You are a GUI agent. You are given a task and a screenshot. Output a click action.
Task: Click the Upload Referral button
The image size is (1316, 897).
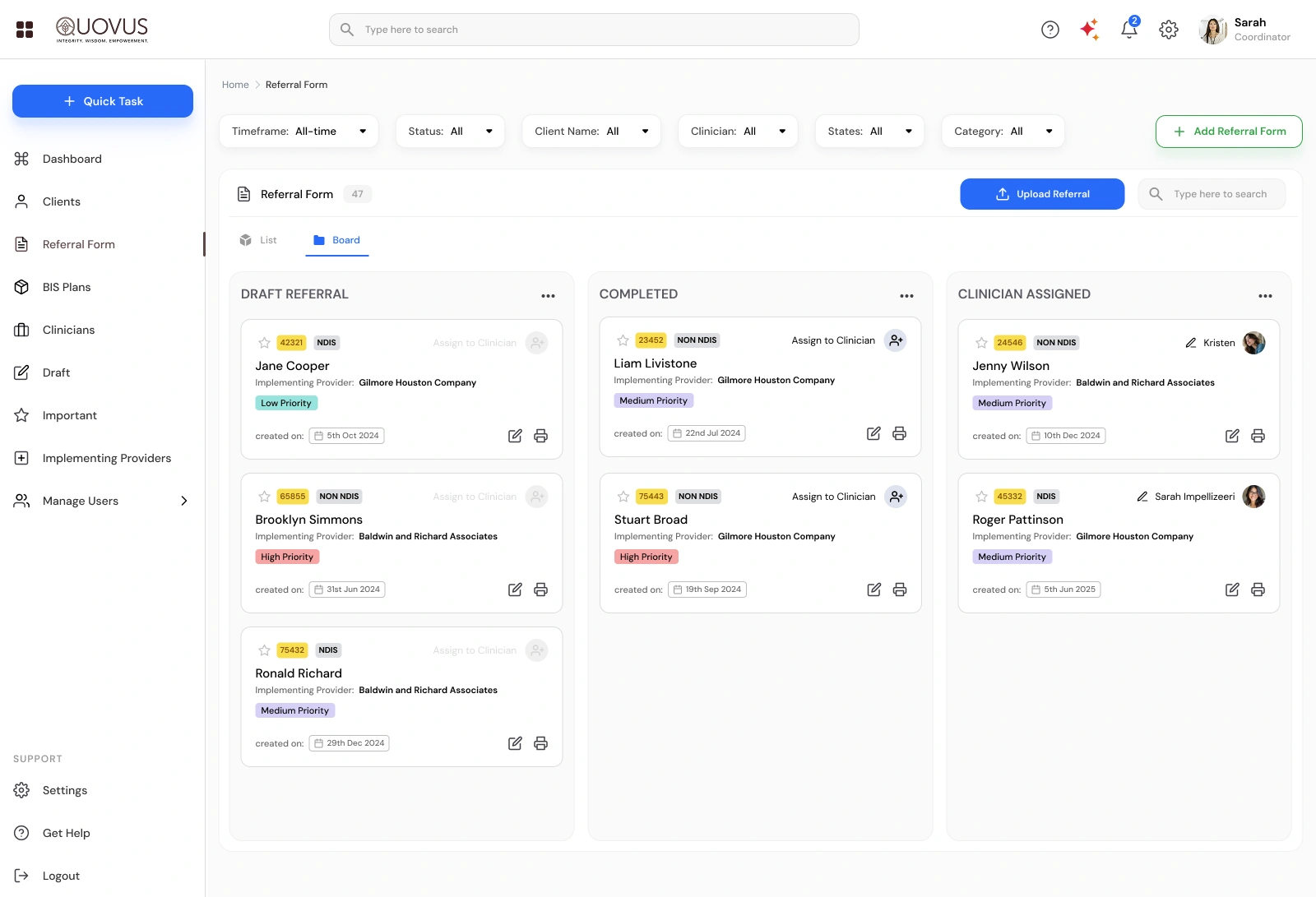[1042, 194]
